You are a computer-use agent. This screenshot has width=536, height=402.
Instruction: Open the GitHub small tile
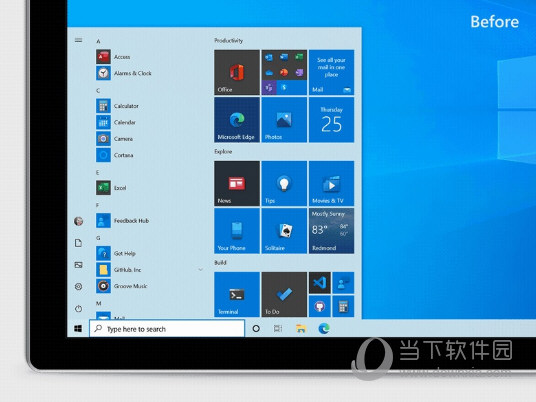(320, 306)
